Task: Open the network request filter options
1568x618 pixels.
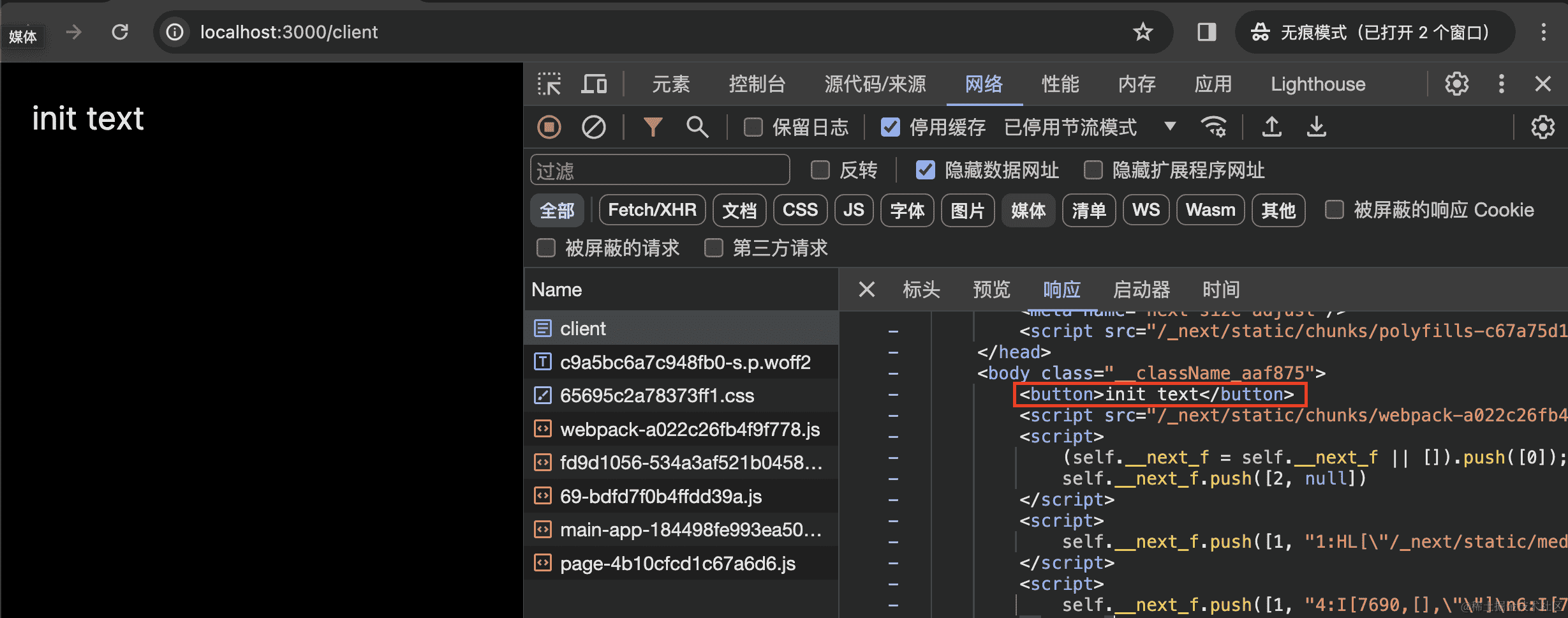Action: (653, 126)
